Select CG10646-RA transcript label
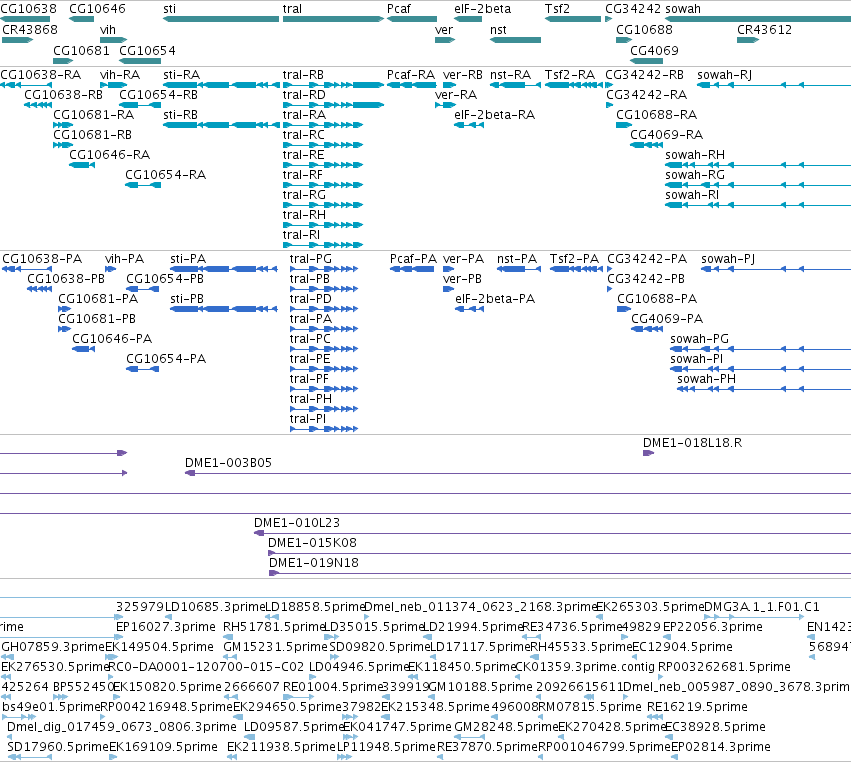The width and height of the screenshot is (851, 762). 109,155
